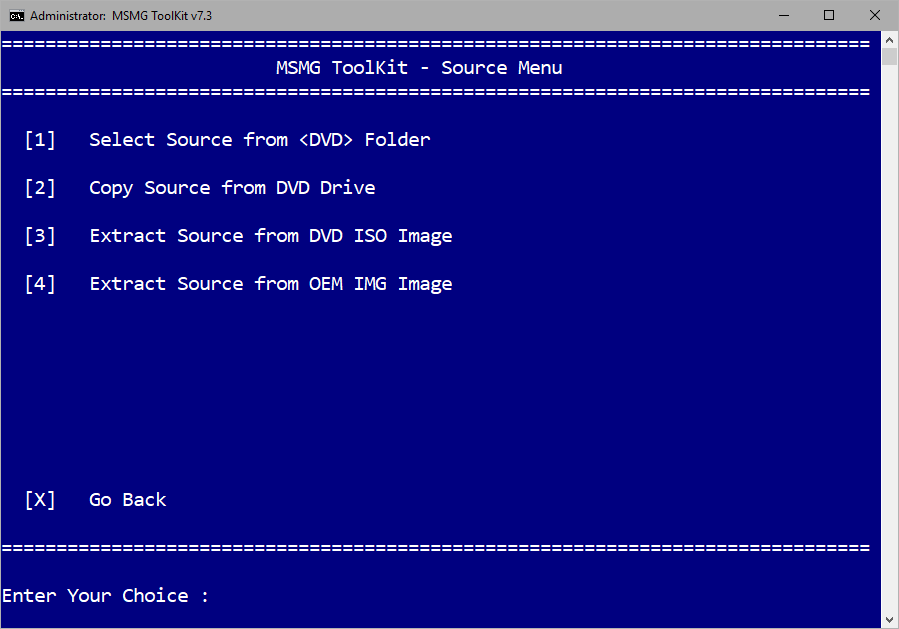Click 'Extract Source from OEM IMG Image' line
This screenshot has width=899, height=629.
271,284
